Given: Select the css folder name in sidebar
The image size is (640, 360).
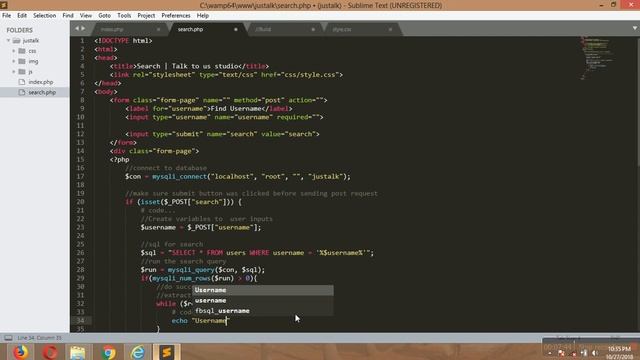Looking at the screenshot, I should [x=32, y=51].
